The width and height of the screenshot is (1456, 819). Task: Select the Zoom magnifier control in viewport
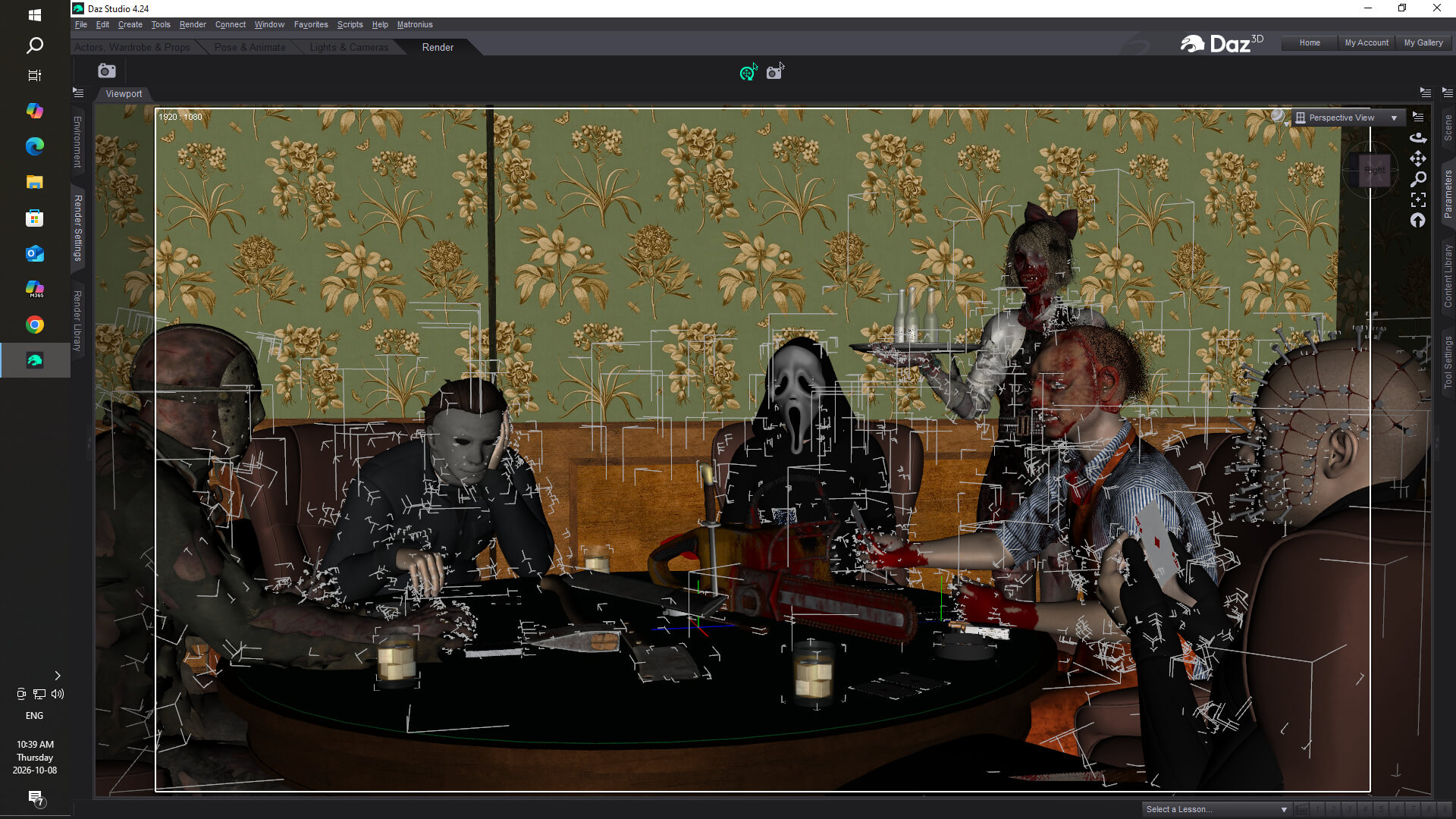(x=1418, y=179)
